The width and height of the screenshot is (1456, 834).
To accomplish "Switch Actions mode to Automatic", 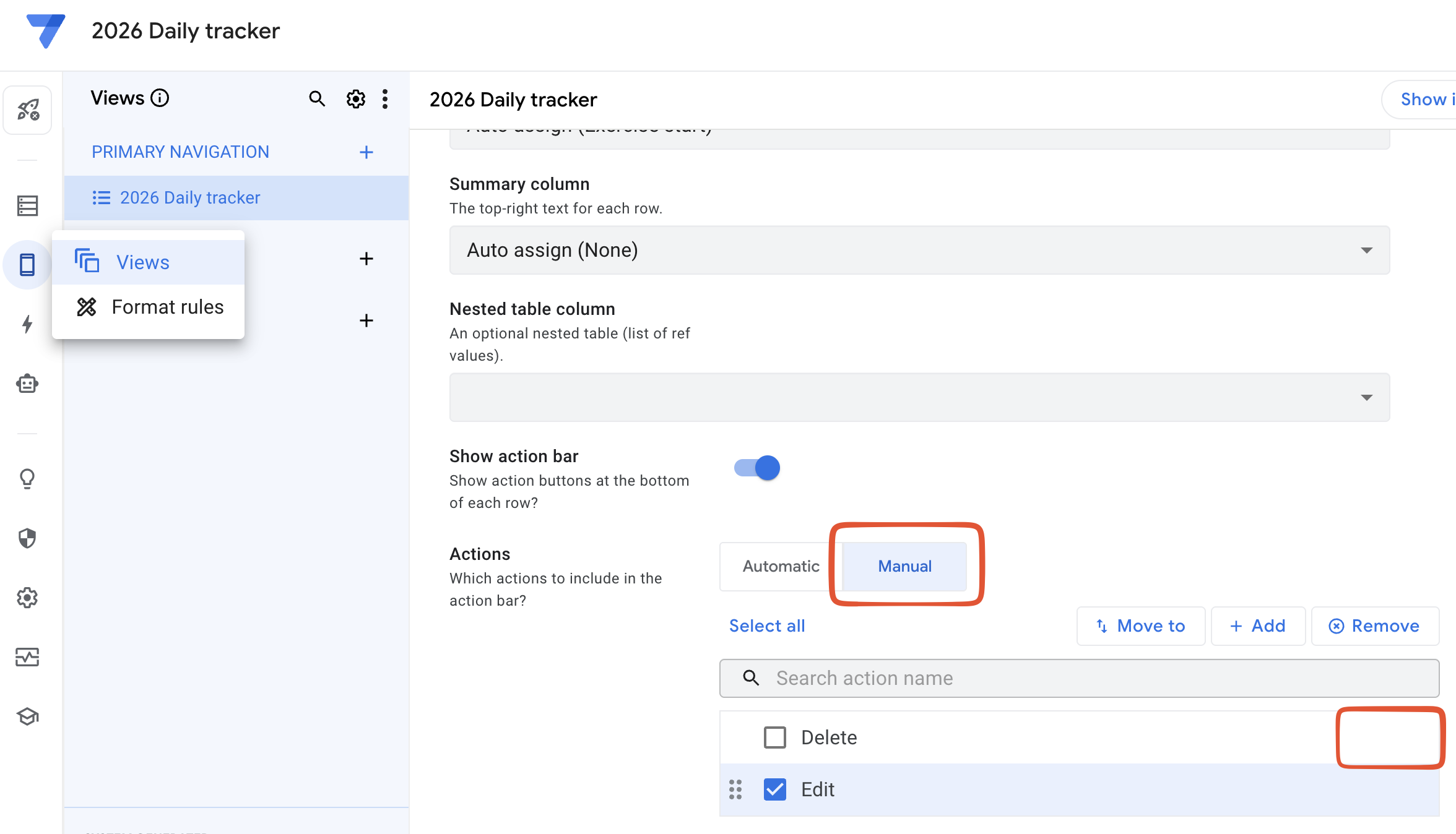I will coord(780,566).
